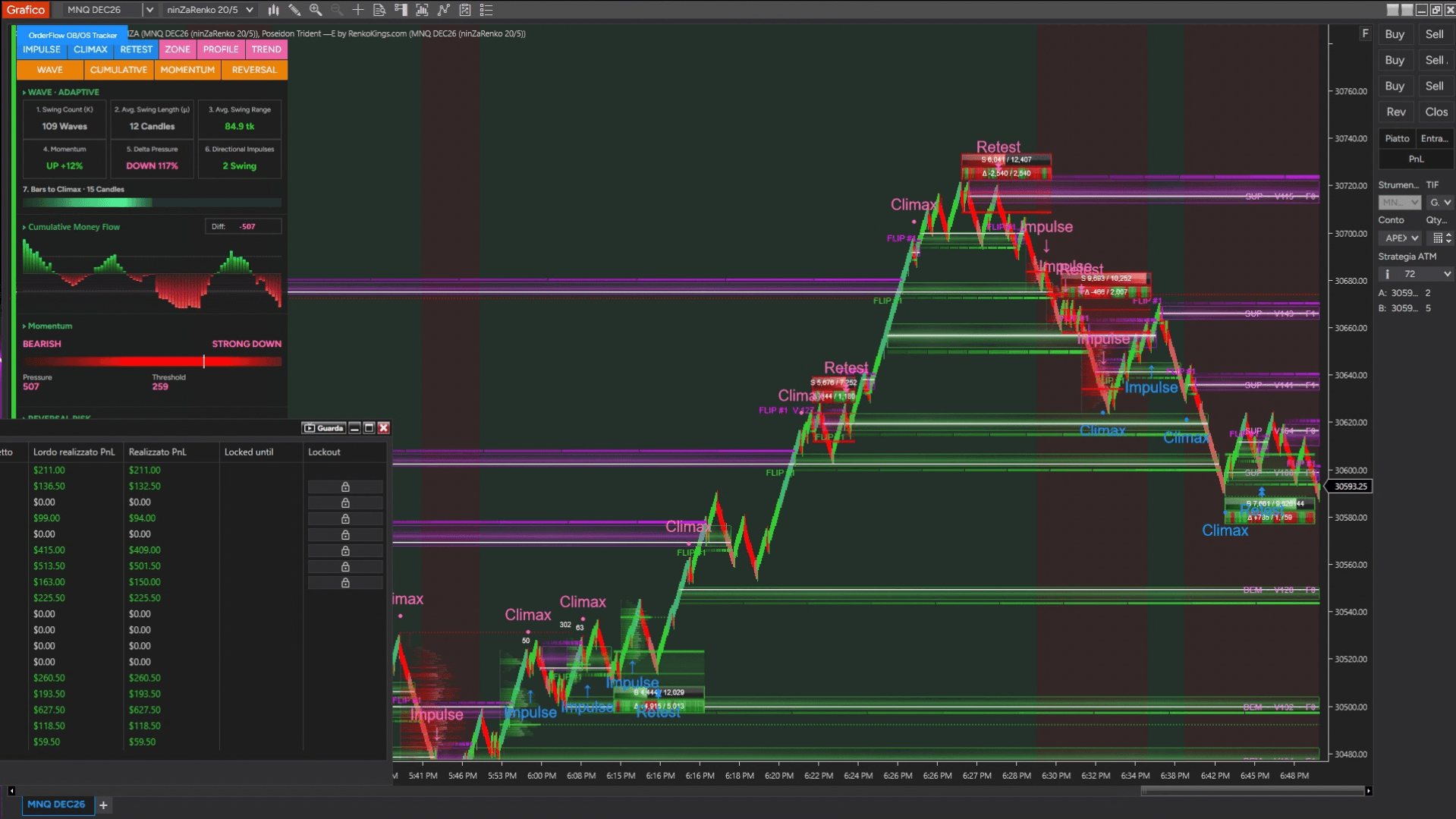Collapse the Cumulative Money Flow section
1456x819 pixels.
pos(24,227)
